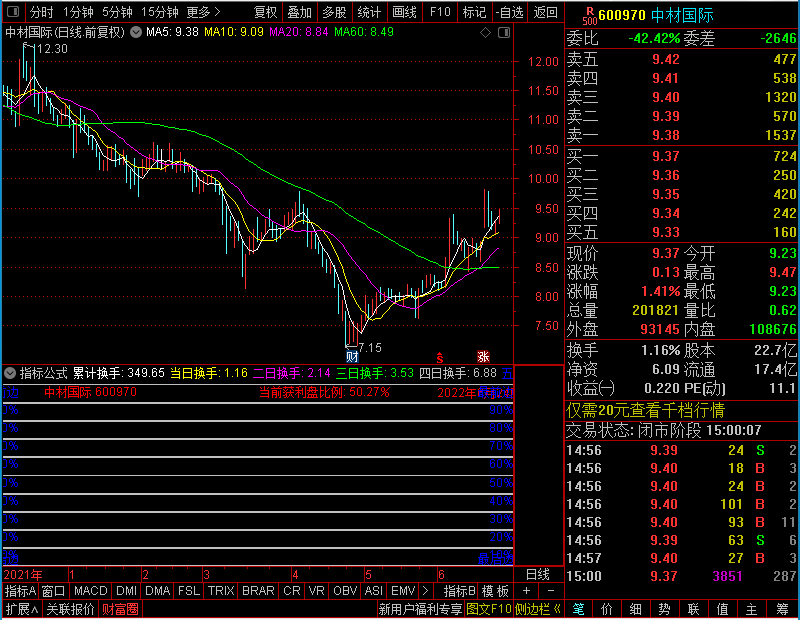Select the BRAR indicator

[258, 591]
